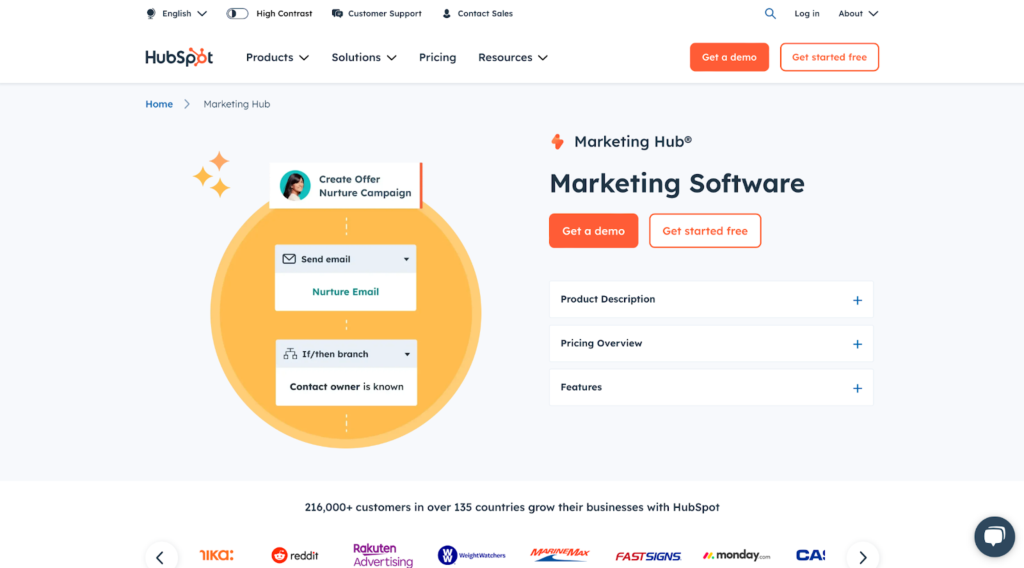Click the Home breadcrumb link

[159, 104]
